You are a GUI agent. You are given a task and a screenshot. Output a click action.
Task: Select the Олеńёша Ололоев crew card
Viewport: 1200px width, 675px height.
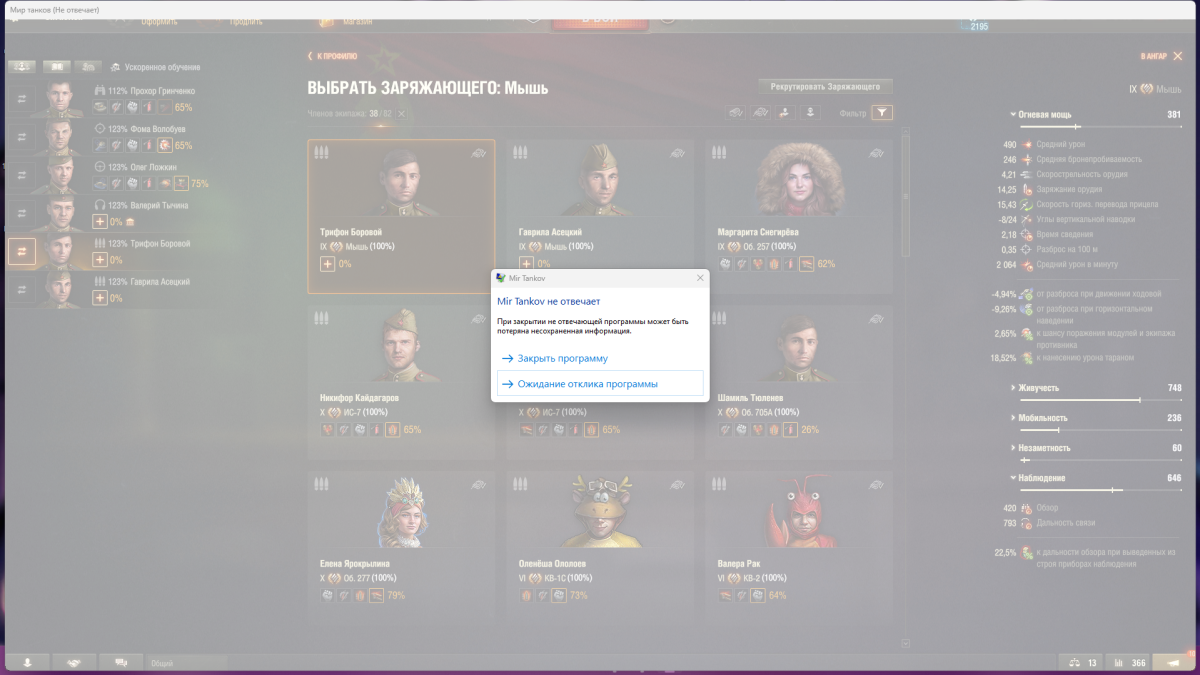[600, 547]
